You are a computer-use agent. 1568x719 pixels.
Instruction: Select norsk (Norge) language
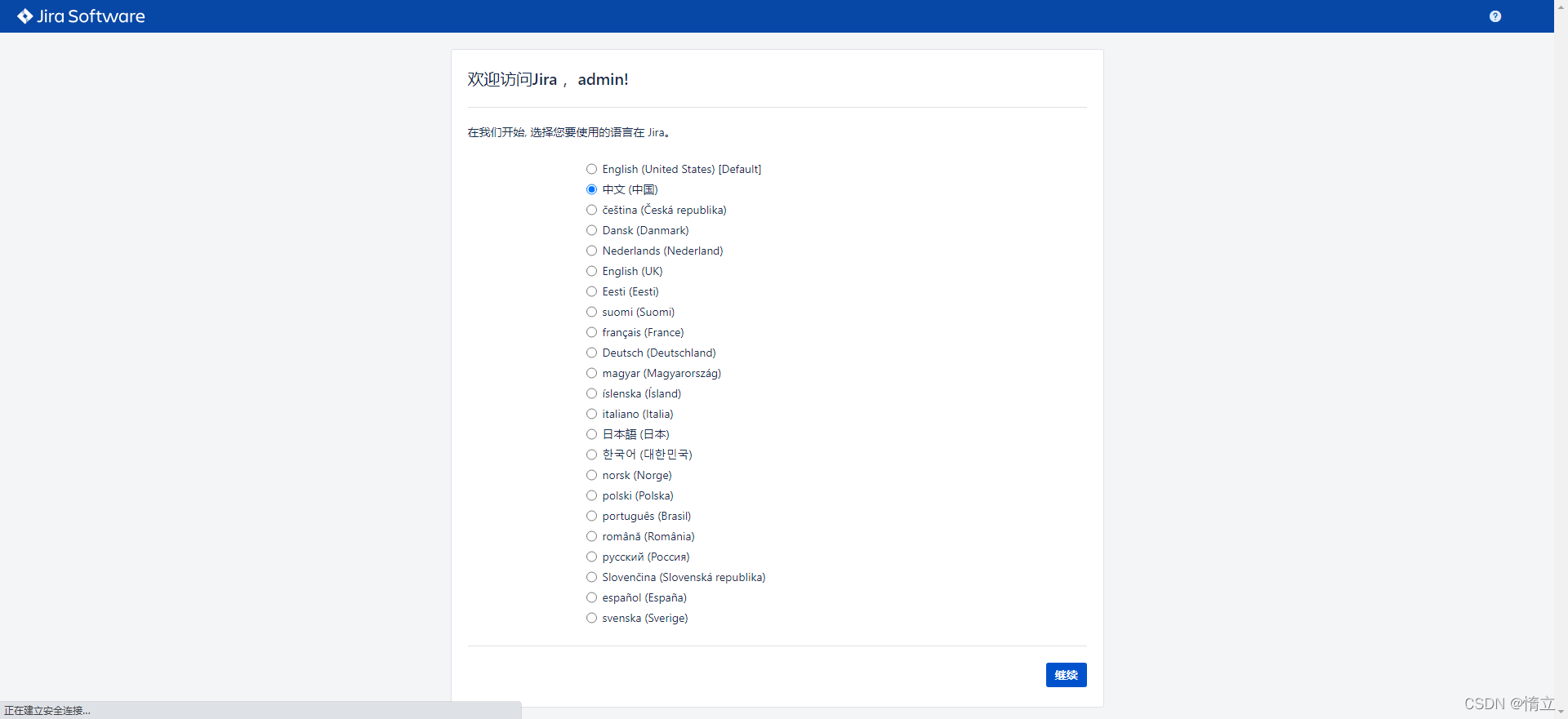(591, 475)
